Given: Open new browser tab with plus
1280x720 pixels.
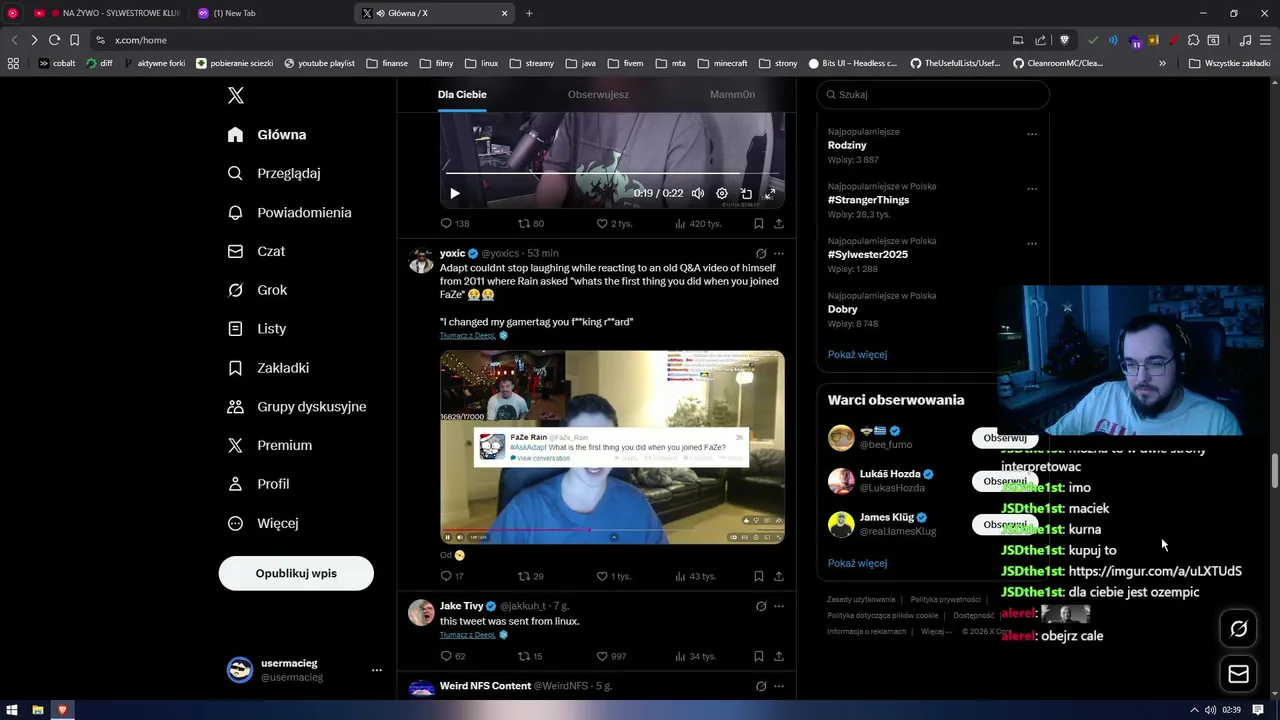Looking at the screenshot, I should coord(529,13).
